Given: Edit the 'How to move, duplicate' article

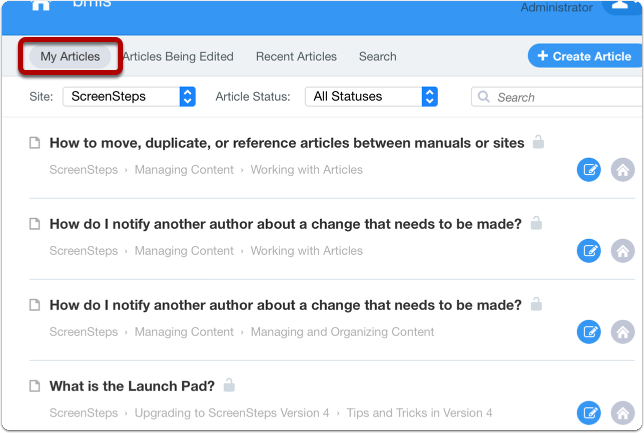Looking at the screenshot, I should (589, 170).
